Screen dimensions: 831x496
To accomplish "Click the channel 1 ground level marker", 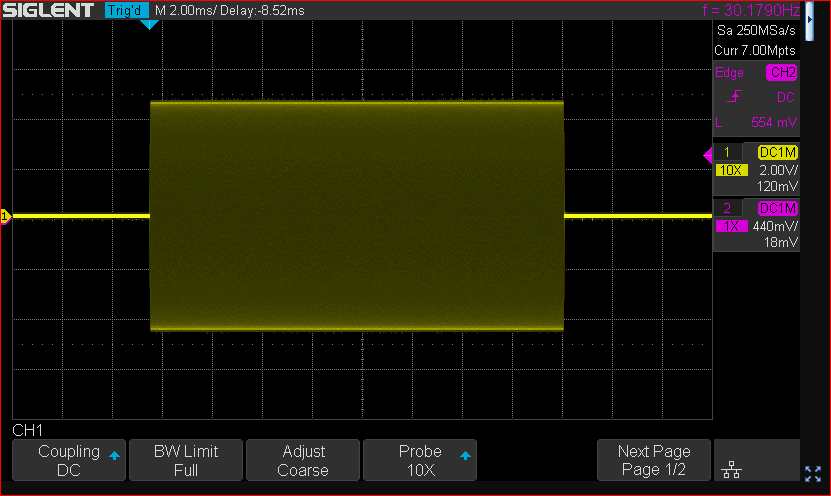I will 5,216.
